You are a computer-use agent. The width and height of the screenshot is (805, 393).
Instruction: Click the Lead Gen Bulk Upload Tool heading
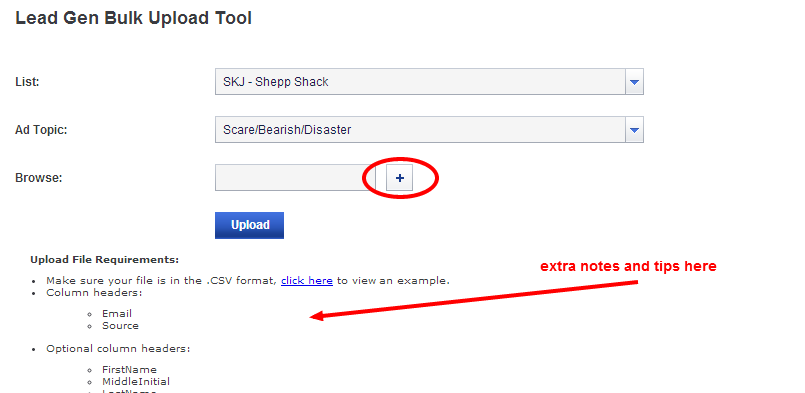point(133,18)
